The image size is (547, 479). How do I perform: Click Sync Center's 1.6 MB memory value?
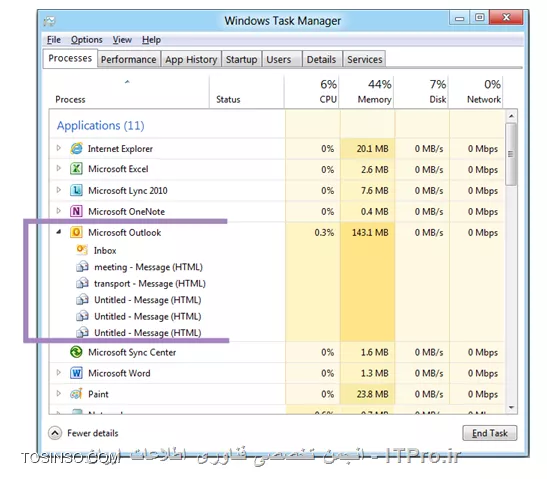(x=374, y=352)
